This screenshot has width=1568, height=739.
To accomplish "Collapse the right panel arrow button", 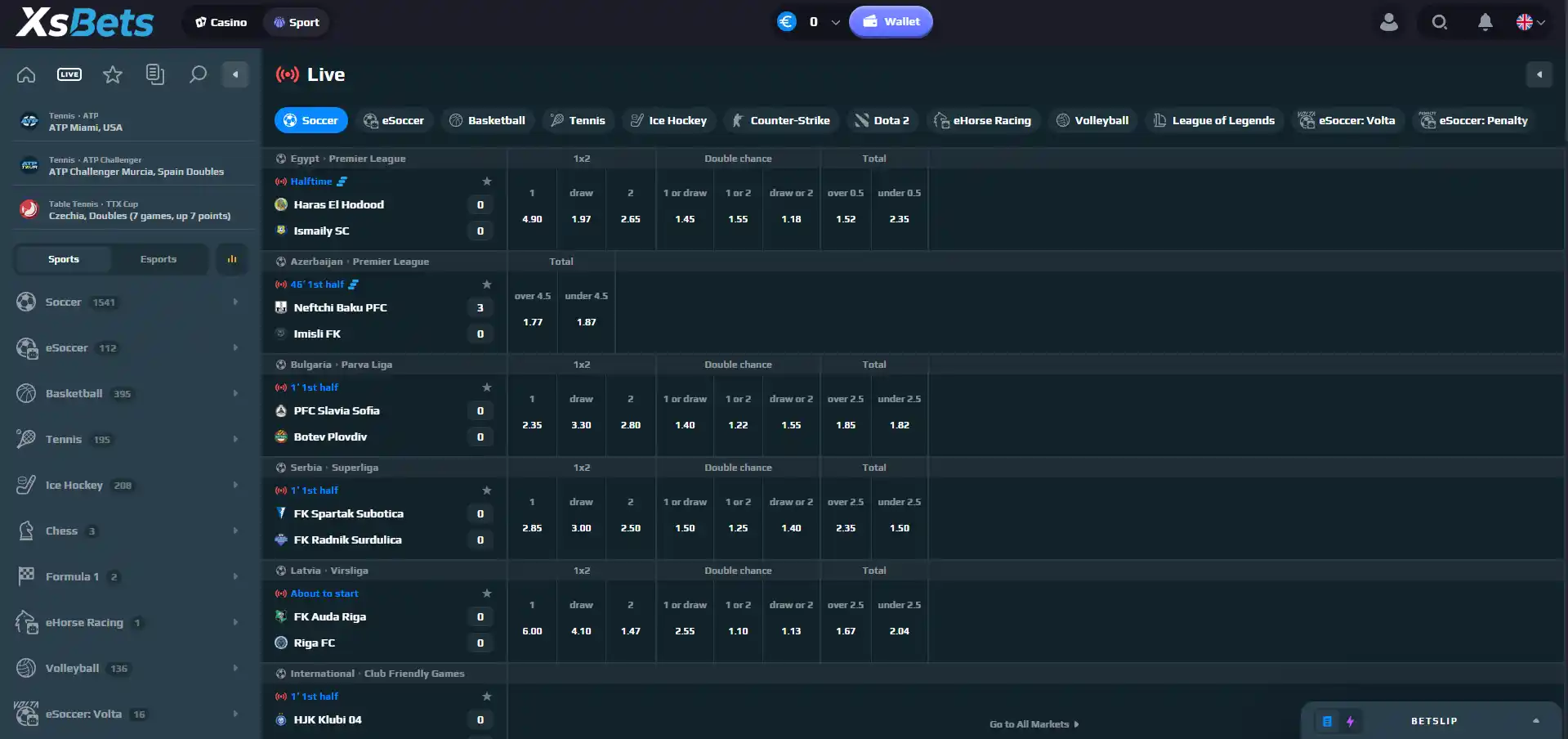I will pyautogui.click(x=1539, y=74).
